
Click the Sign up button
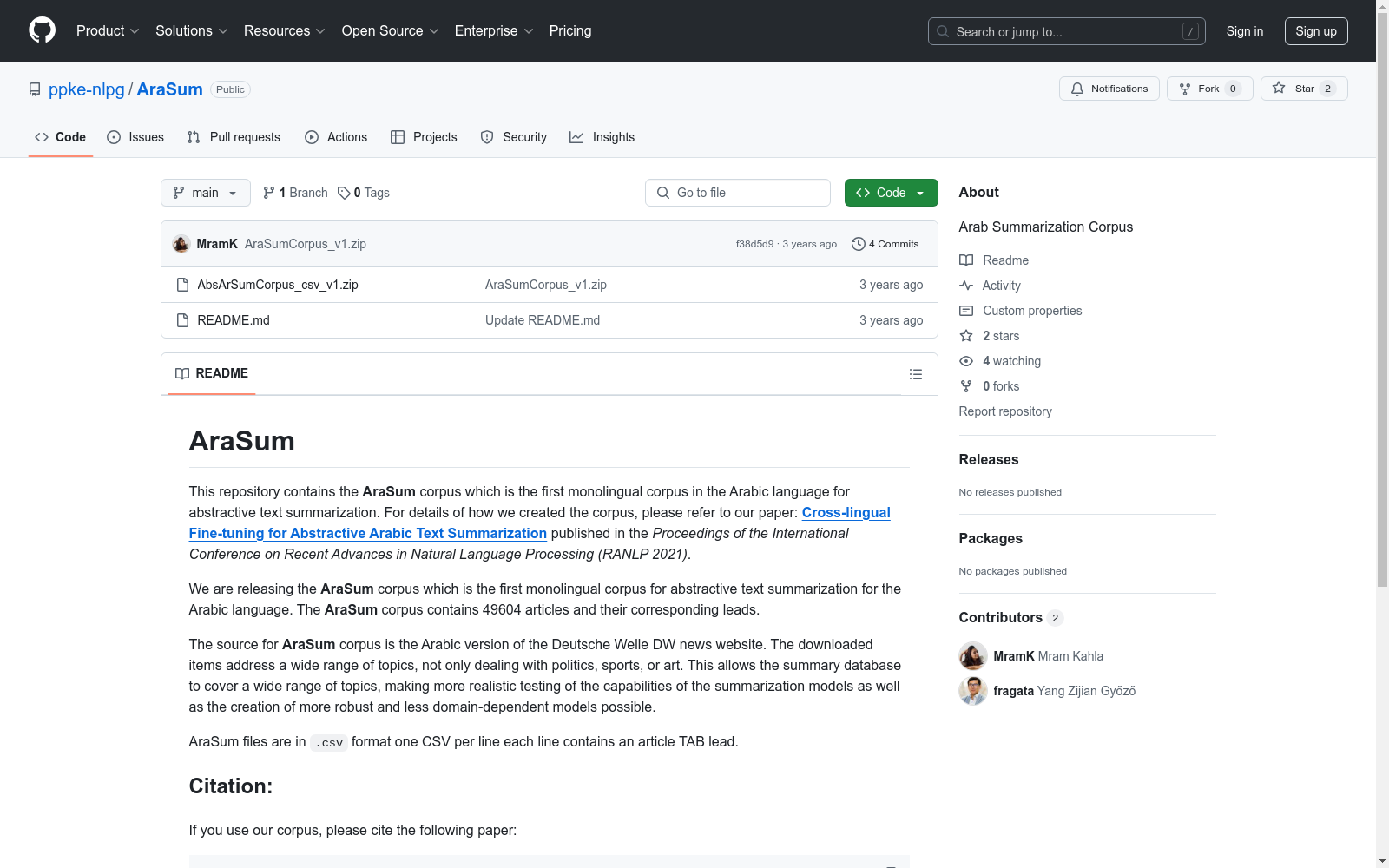click(1316, 31)
